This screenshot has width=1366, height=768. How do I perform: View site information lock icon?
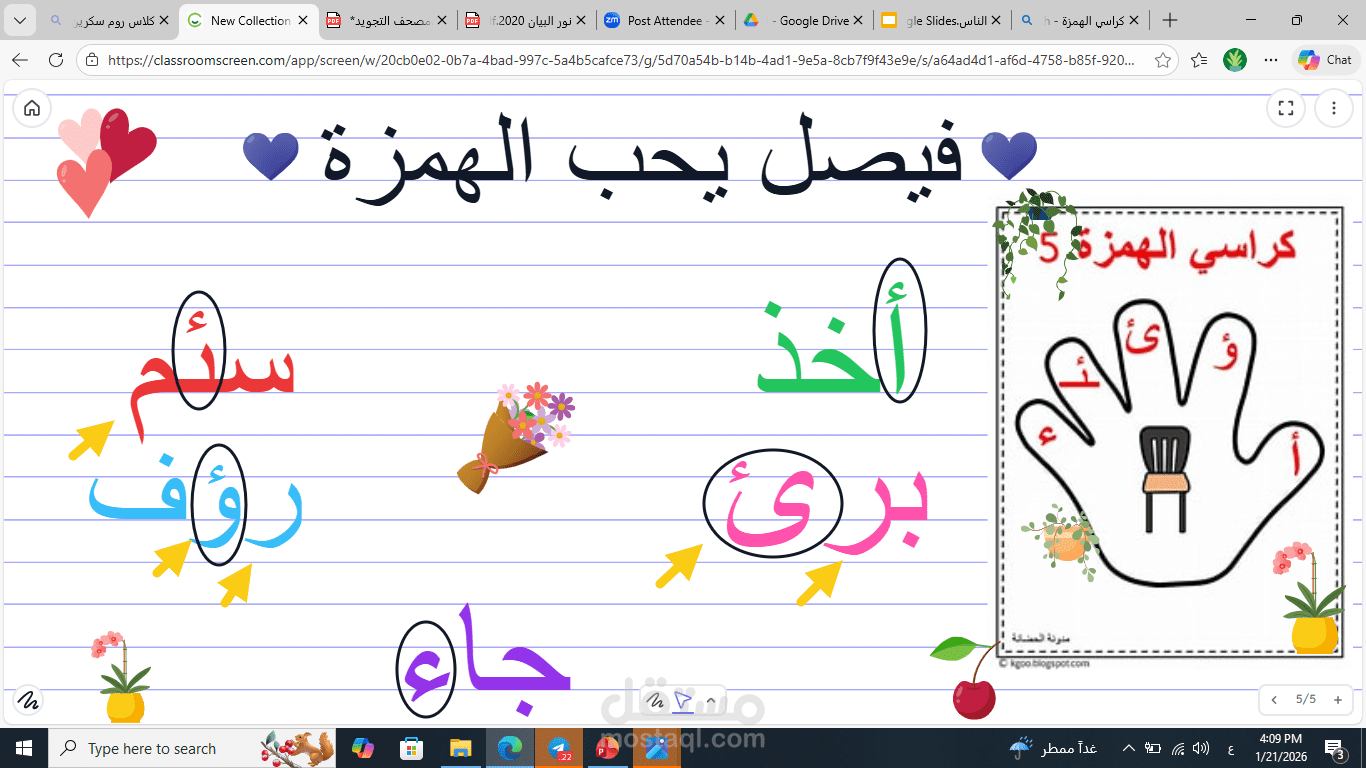(92, 60)
